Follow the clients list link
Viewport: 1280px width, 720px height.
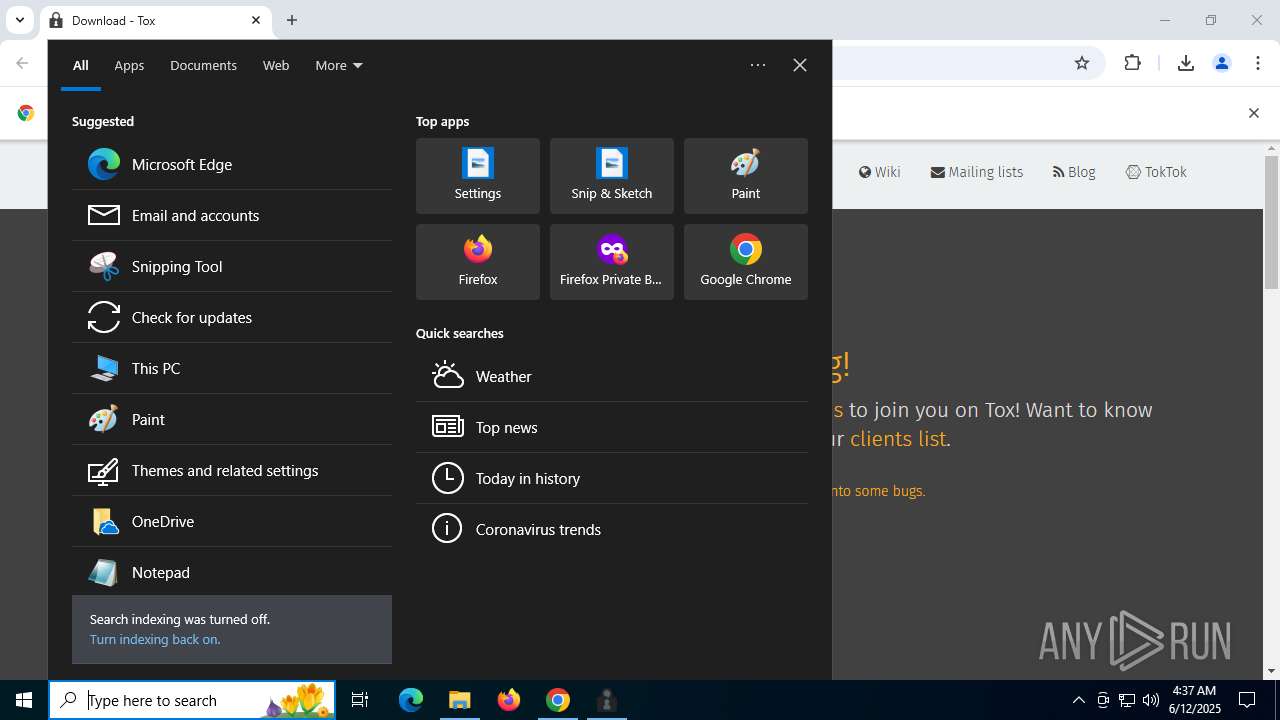point(898,439)
